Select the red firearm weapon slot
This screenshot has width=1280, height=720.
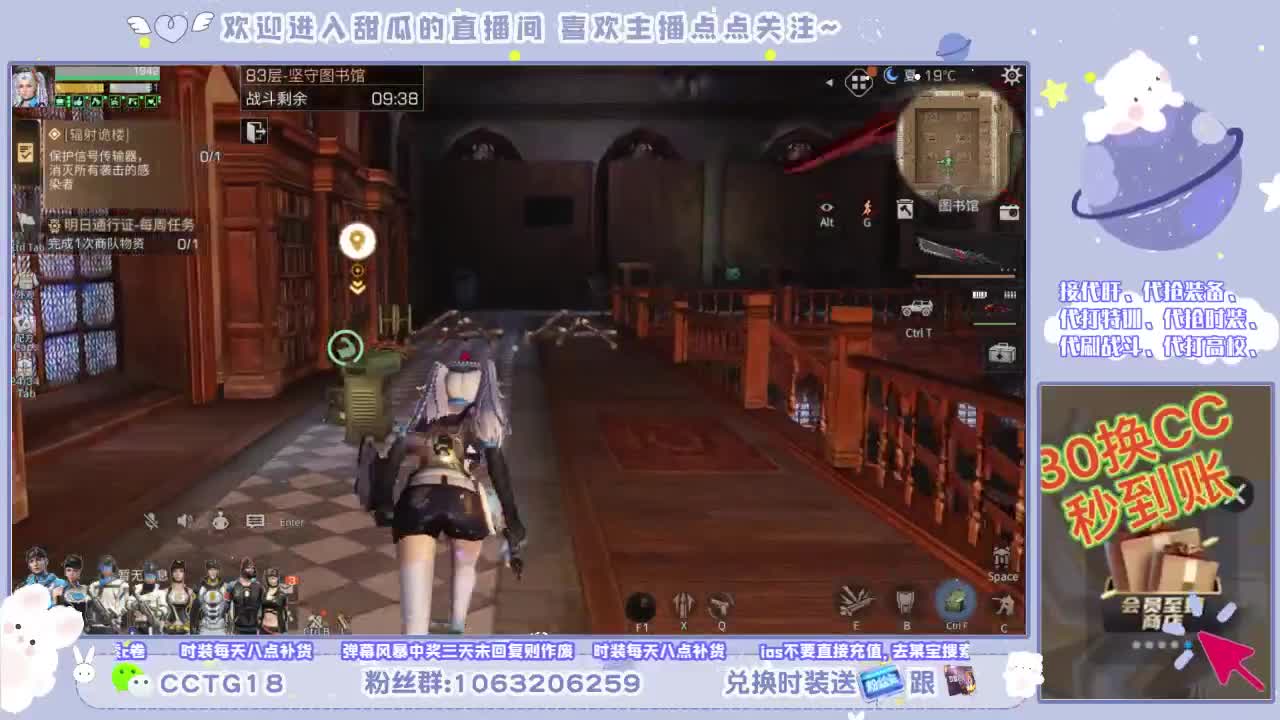(x=995, y=309)
